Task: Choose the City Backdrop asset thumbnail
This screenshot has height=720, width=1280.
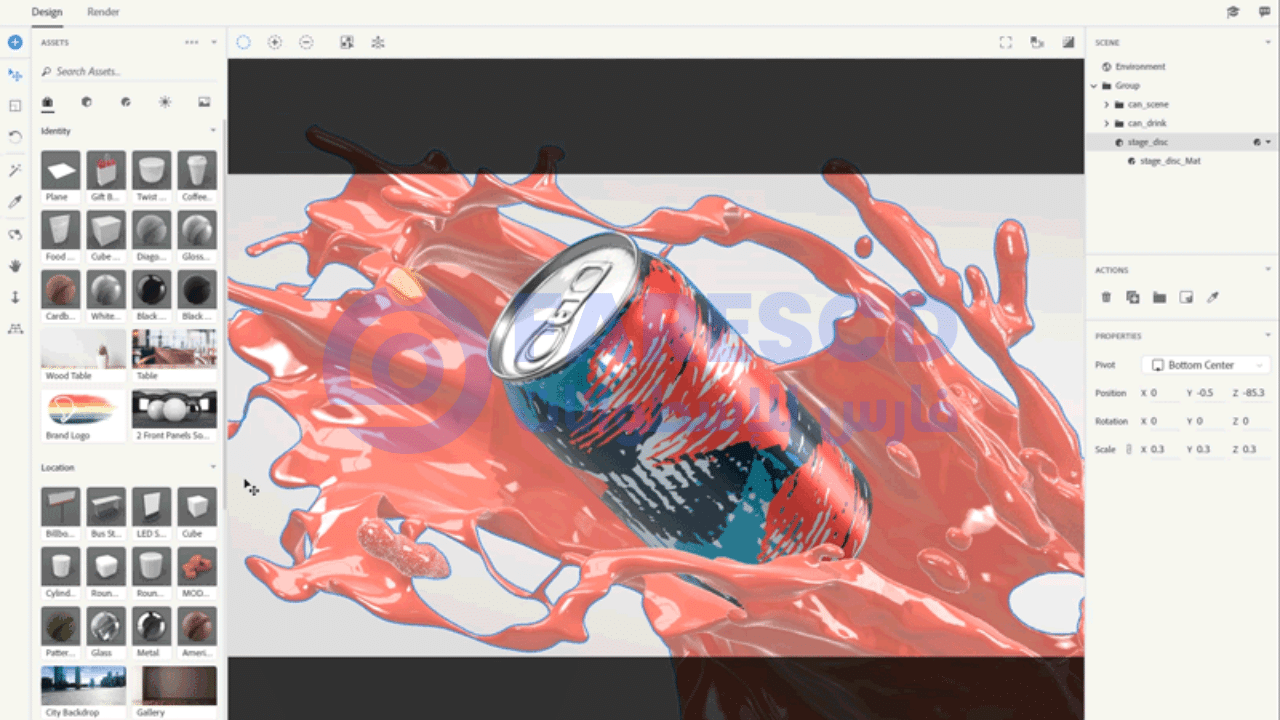Action: click(83, 686)
